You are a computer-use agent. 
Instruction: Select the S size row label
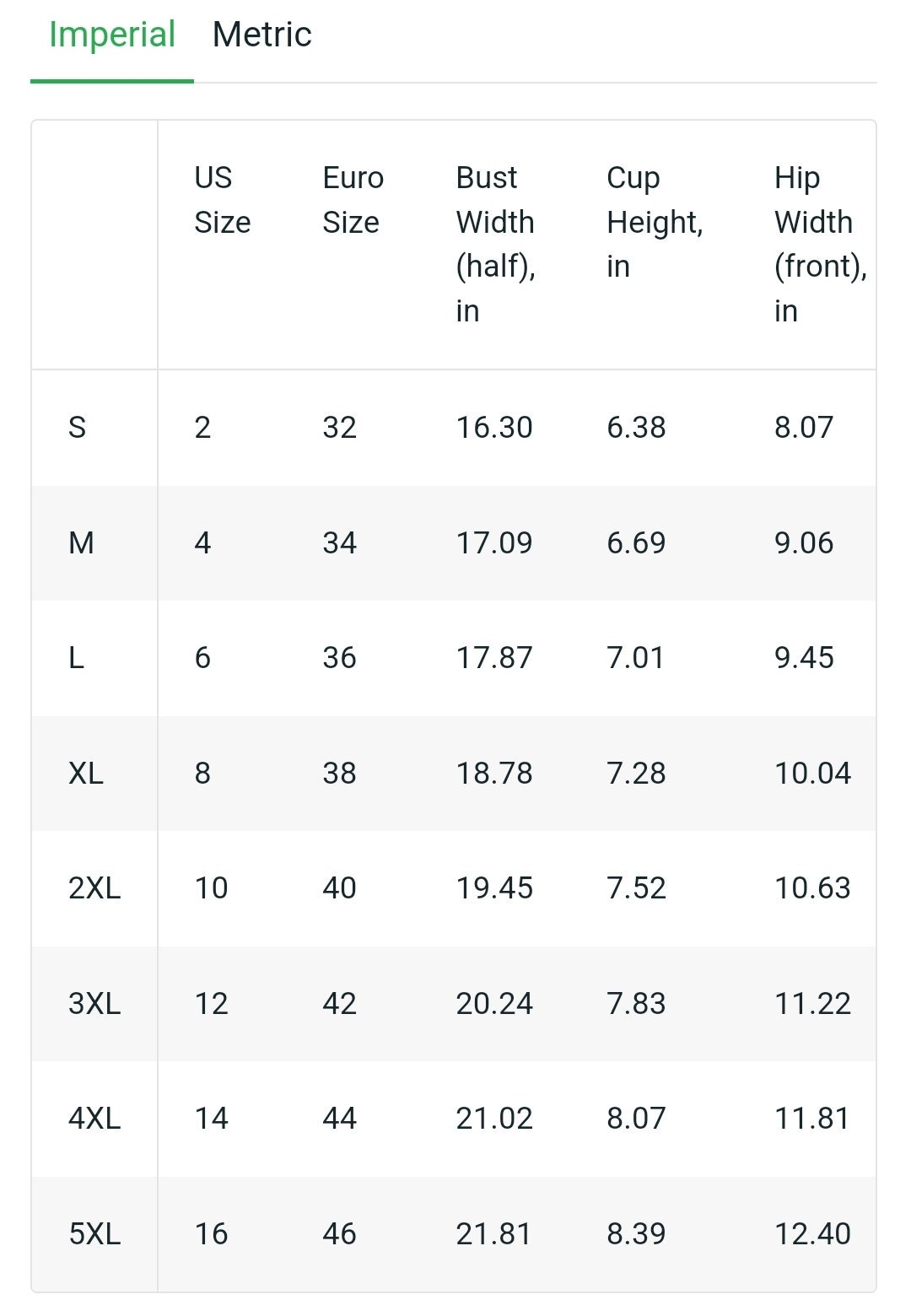click(x=77, y=428)
